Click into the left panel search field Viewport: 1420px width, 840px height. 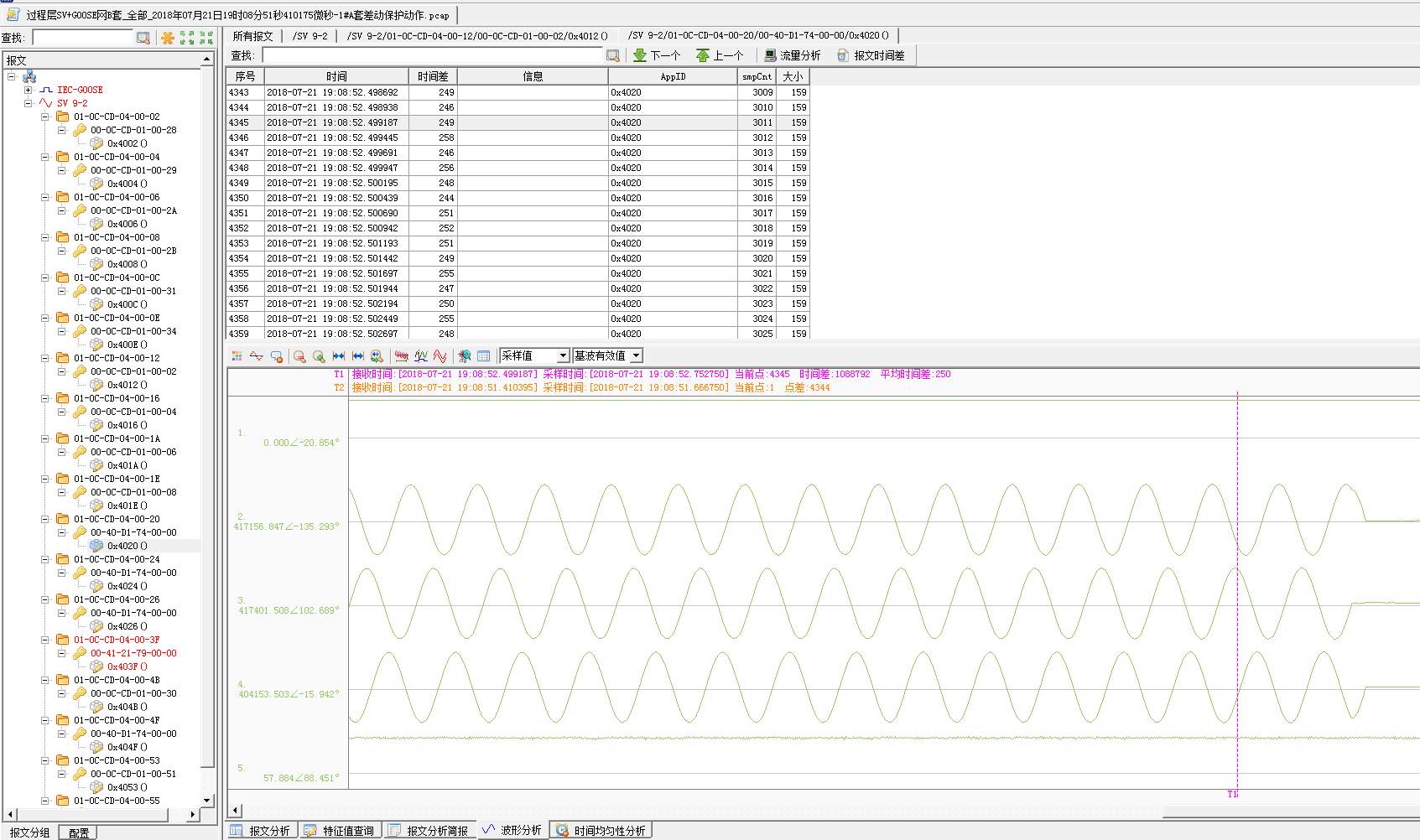coord(82,38)
